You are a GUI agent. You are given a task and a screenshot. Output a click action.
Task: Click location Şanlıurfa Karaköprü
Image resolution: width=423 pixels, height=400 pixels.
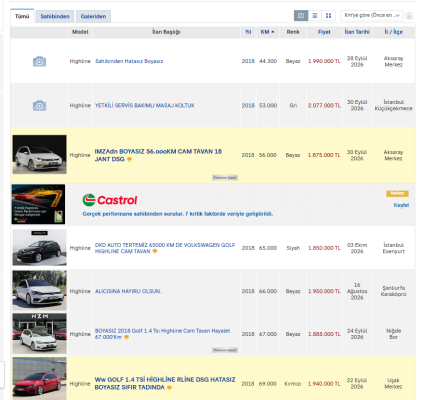pyautogui.click(x=393, y=291)
